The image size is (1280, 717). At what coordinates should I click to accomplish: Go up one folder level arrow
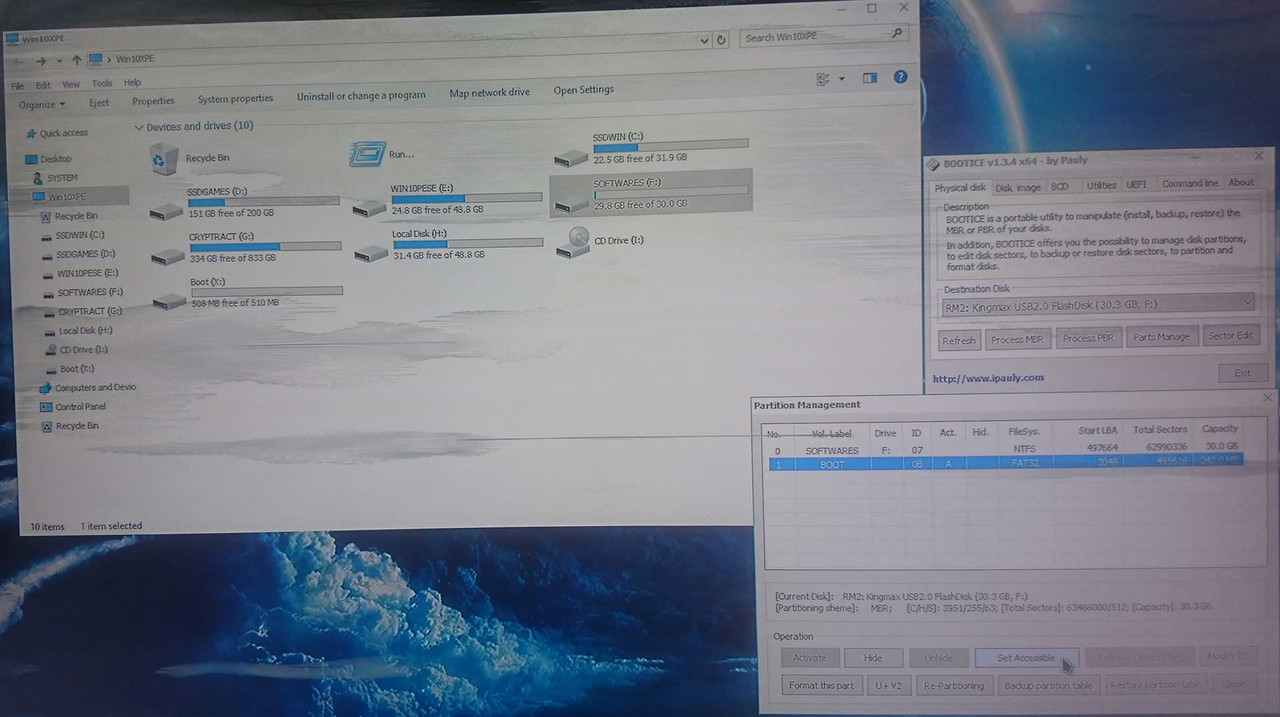click(77, 60)
